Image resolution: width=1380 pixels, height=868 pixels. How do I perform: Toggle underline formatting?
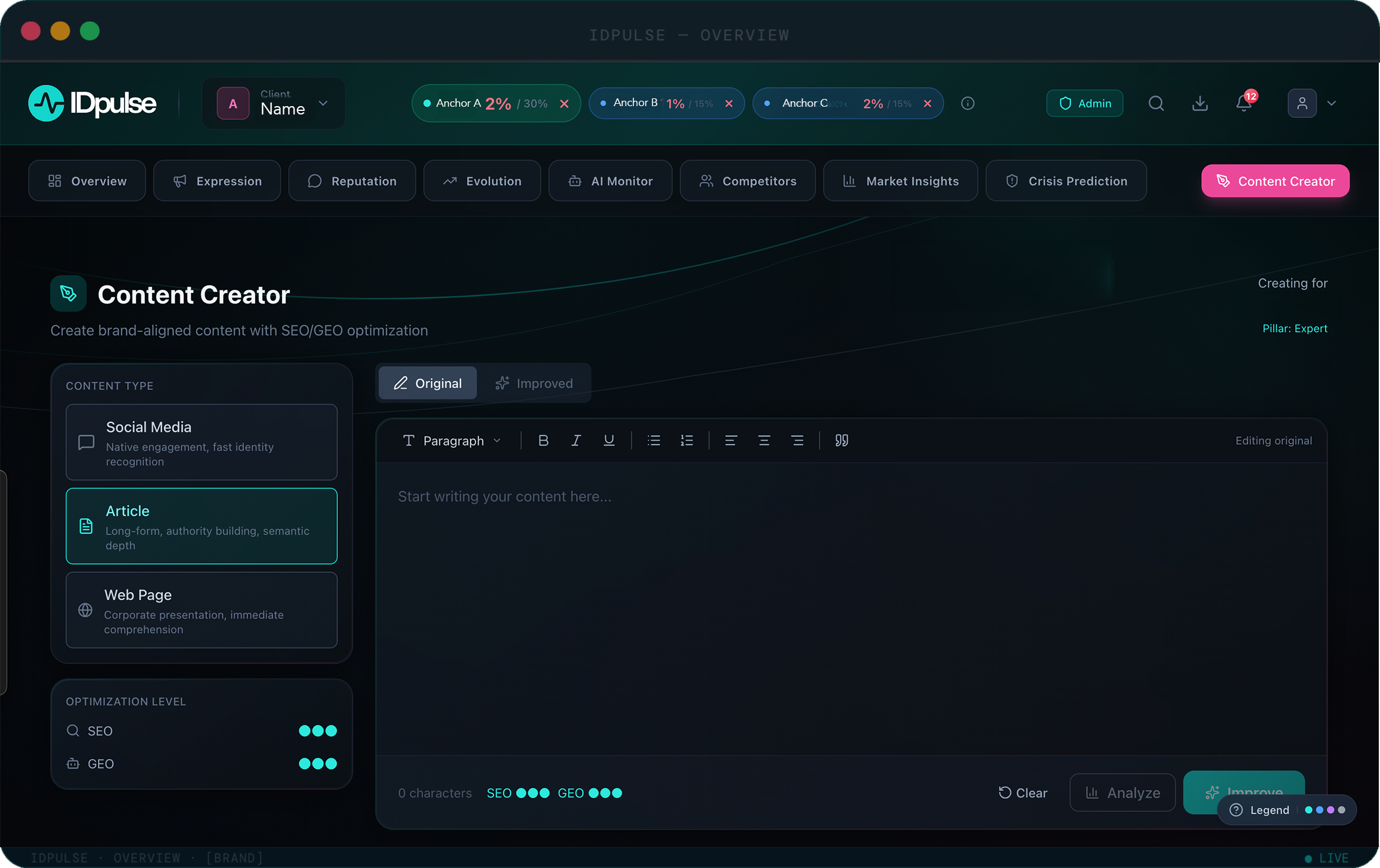tap(609, 441)
